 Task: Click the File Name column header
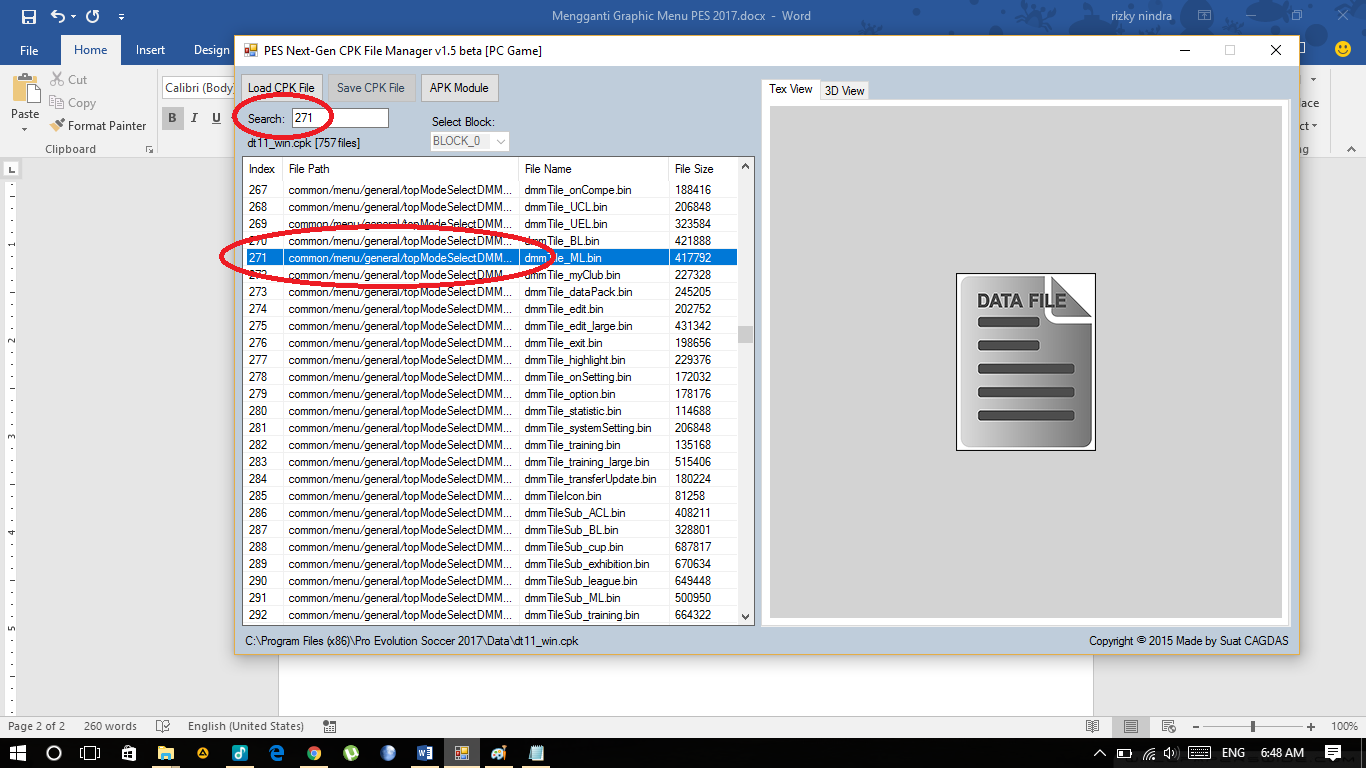coord(594,169)
